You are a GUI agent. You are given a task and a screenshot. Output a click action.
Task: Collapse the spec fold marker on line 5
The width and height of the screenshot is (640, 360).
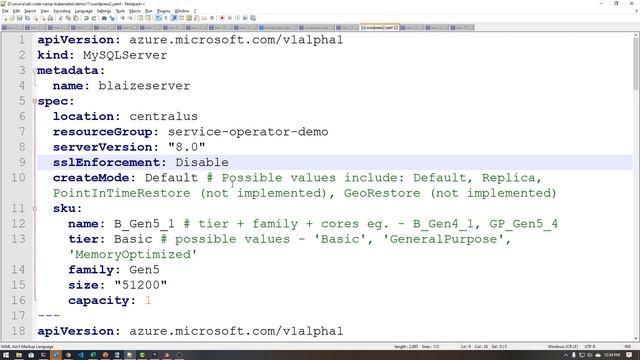click(x=35, y=101)
